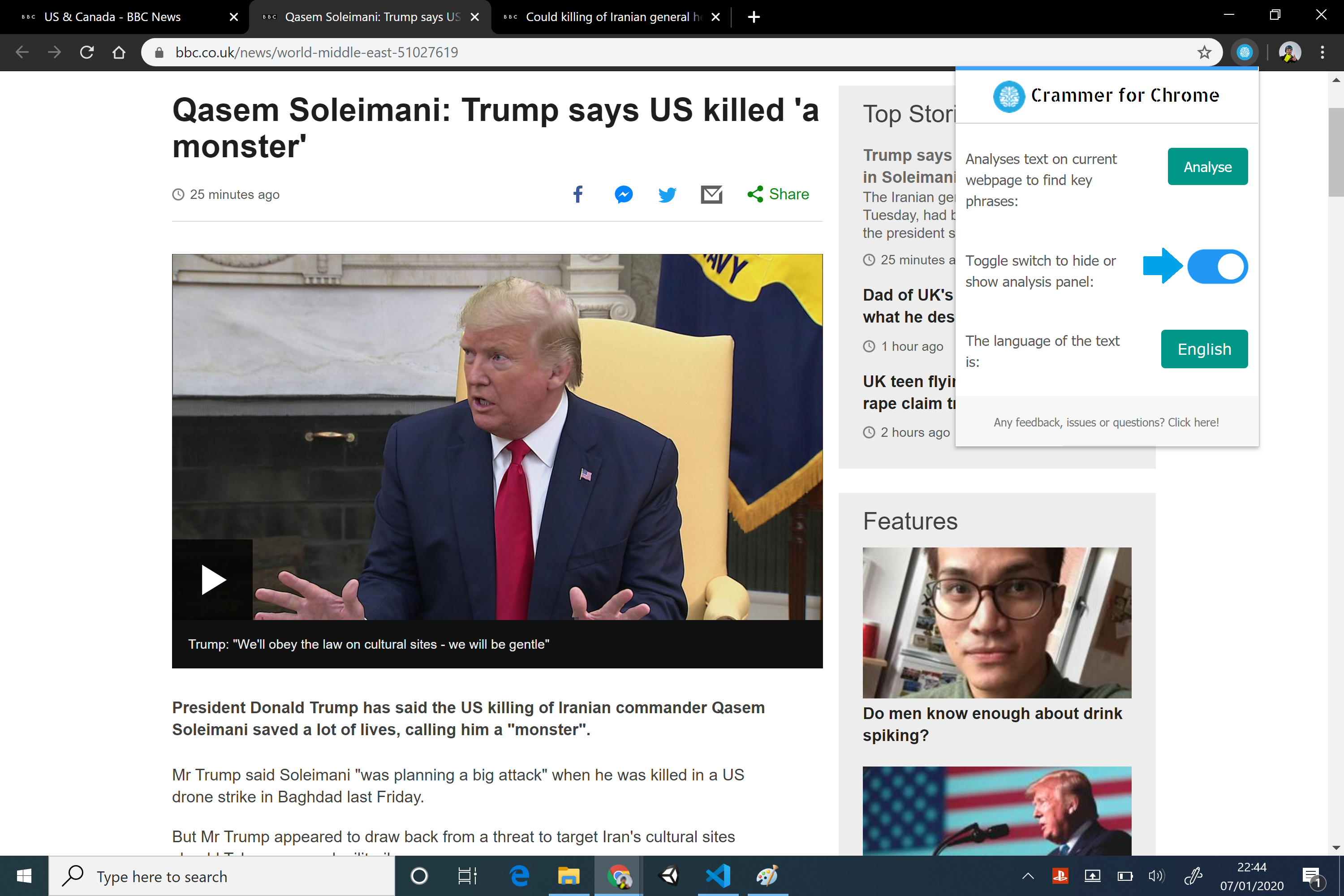Email the article using the envelope icon
Screen dimensions: 1344x896
pyautogui.click(x=711, y=194)
